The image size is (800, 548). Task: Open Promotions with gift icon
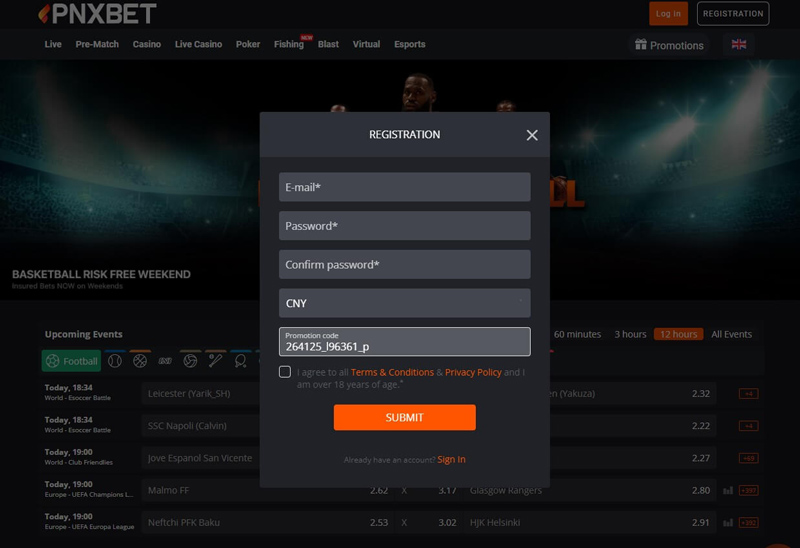click(x=669, y=45)
